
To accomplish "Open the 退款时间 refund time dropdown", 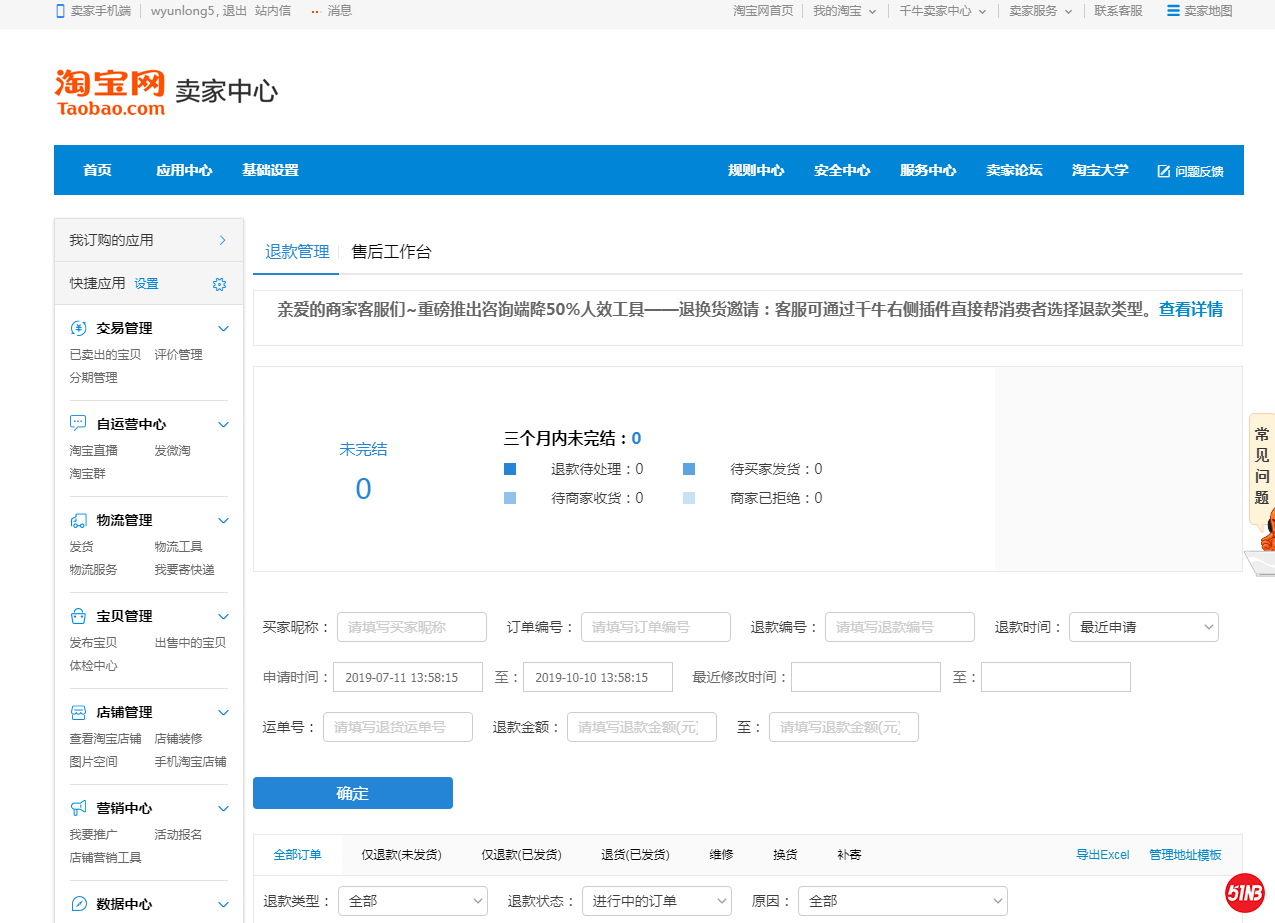I will pyautogui.click(x=1143, y=626).
